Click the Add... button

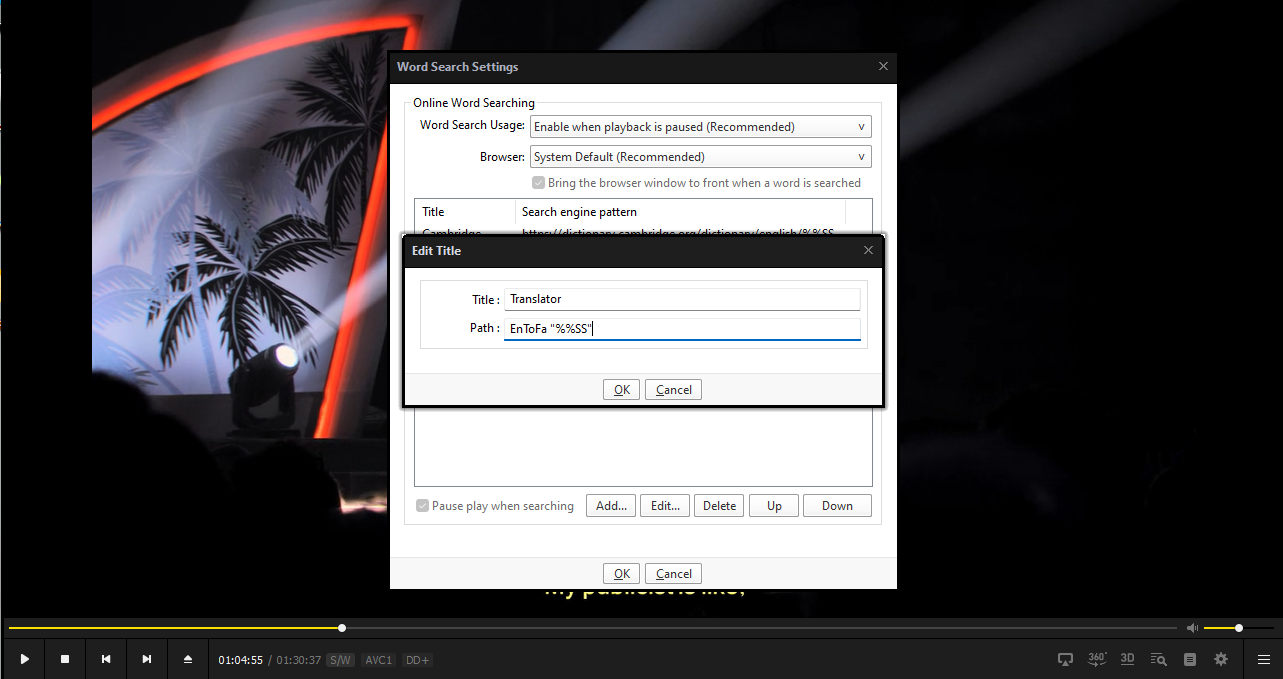[611, 506]
